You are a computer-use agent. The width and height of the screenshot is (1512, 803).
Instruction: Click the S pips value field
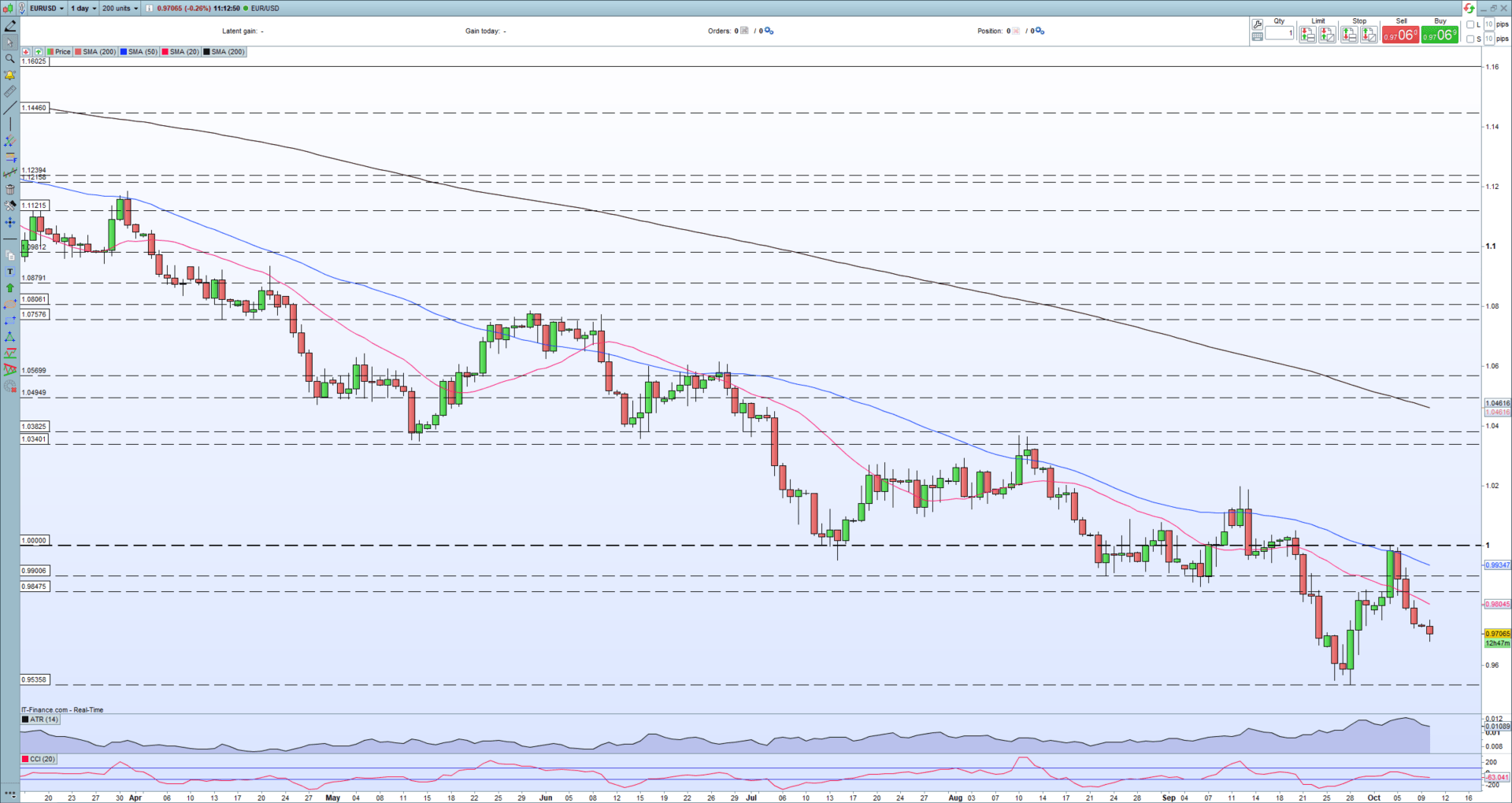(1488, 39)
